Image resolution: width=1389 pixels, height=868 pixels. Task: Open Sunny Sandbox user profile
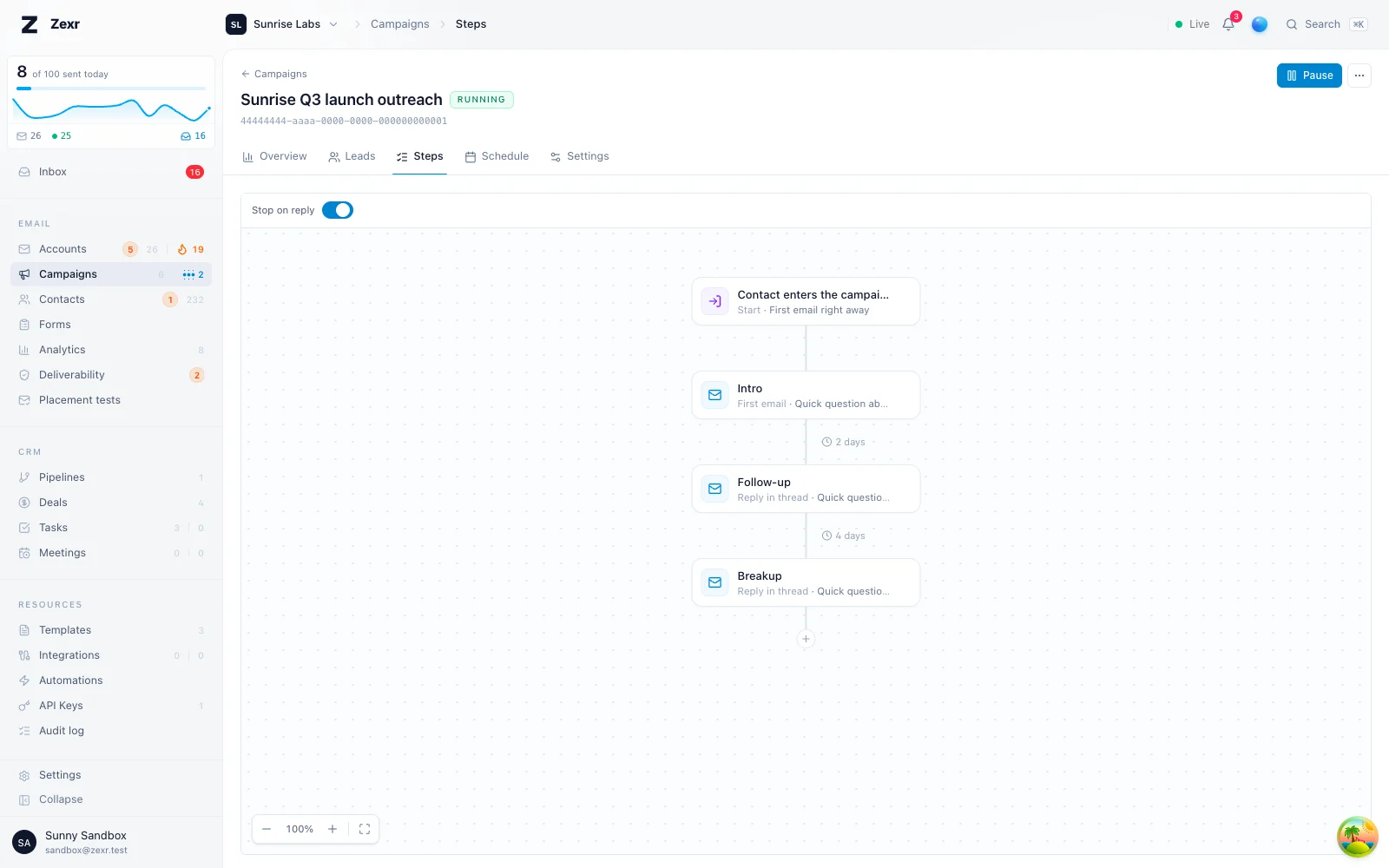pyautogui.click(x=111, y=842)
